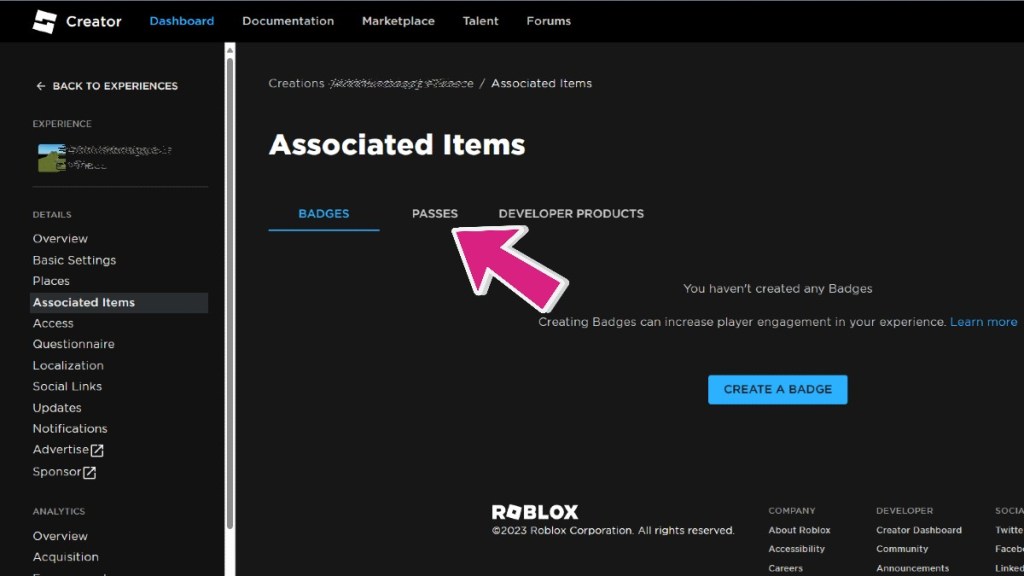
Task: Open the Marketplace menu item
Action: (x=398, y=20)
